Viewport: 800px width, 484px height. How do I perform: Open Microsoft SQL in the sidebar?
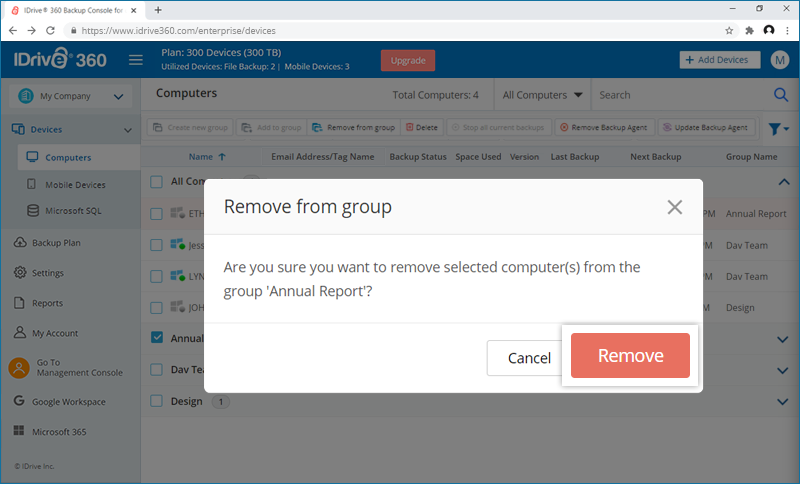(73, 211)
